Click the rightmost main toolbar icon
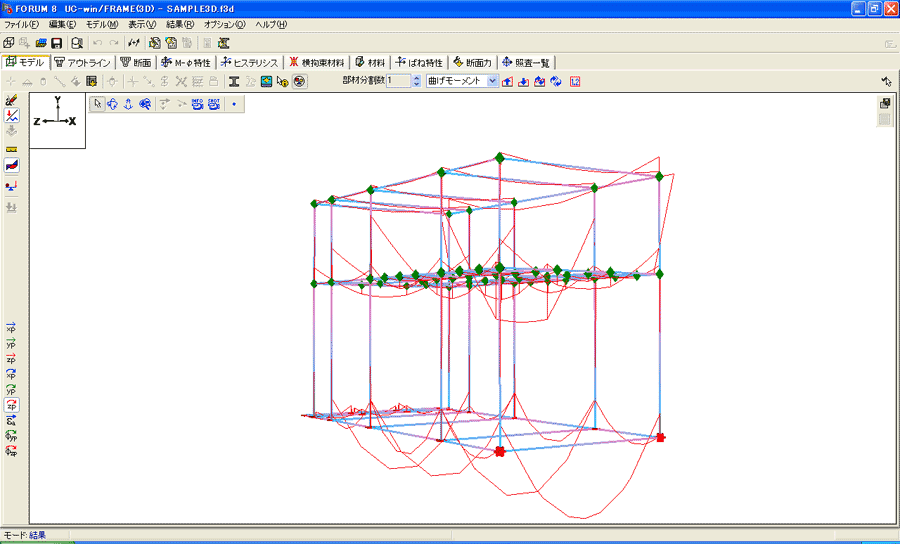This screenshot has width=900, height=544. (x=223, y=43)
